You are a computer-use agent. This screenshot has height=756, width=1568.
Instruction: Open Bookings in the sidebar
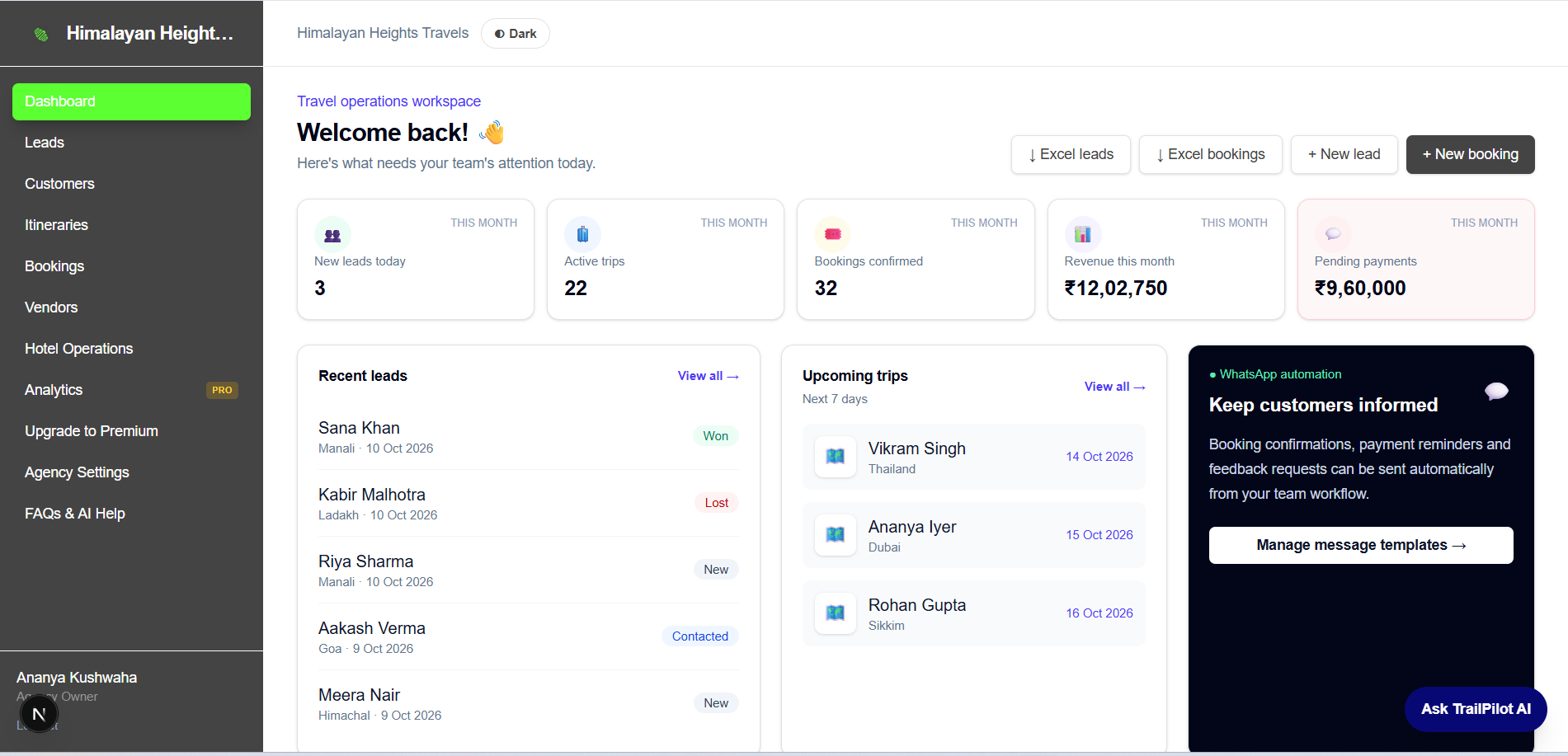131,266
